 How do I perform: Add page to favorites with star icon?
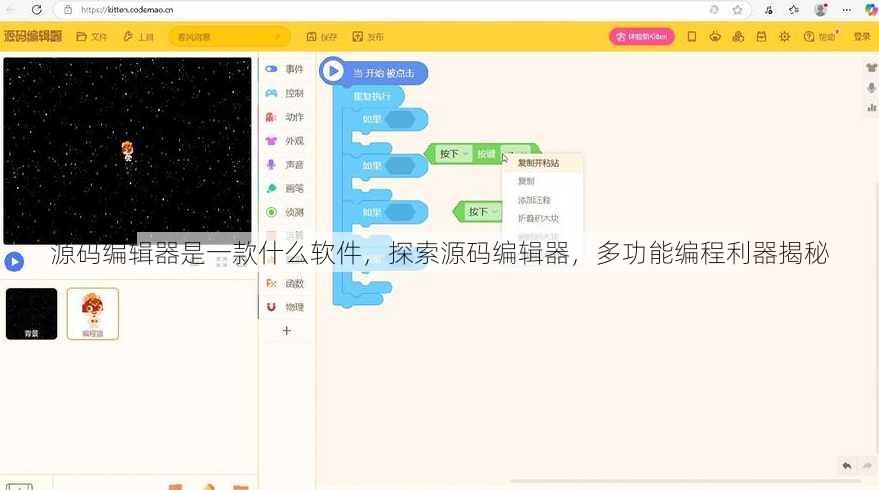click(737, 10)
